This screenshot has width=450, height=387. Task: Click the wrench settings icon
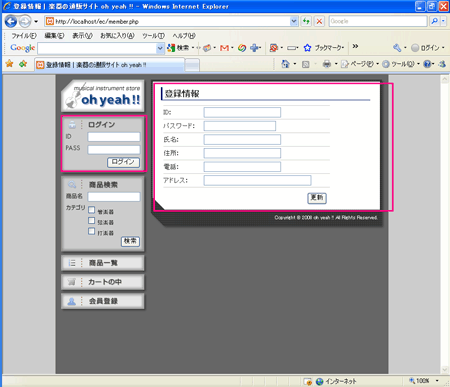[397, 48]
